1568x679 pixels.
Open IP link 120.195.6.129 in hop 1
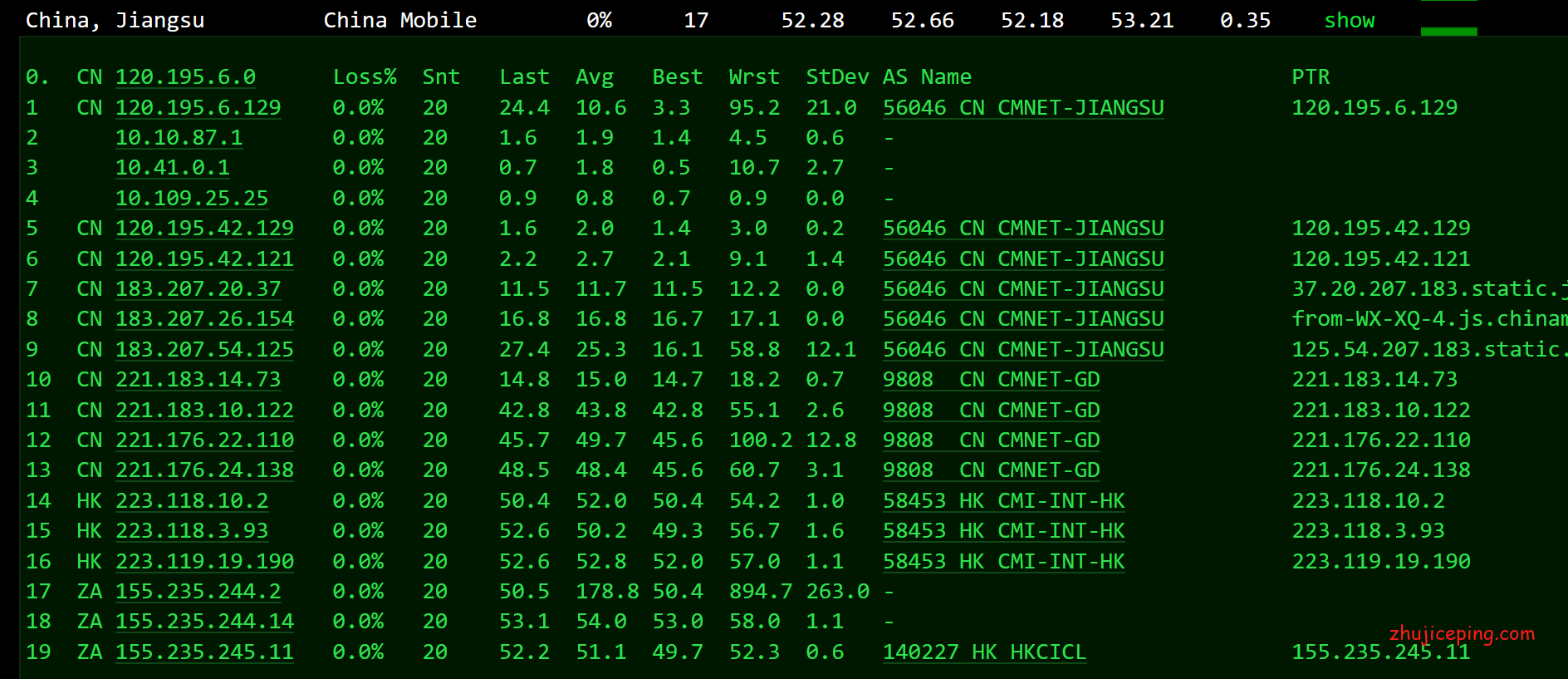[198, 108]
